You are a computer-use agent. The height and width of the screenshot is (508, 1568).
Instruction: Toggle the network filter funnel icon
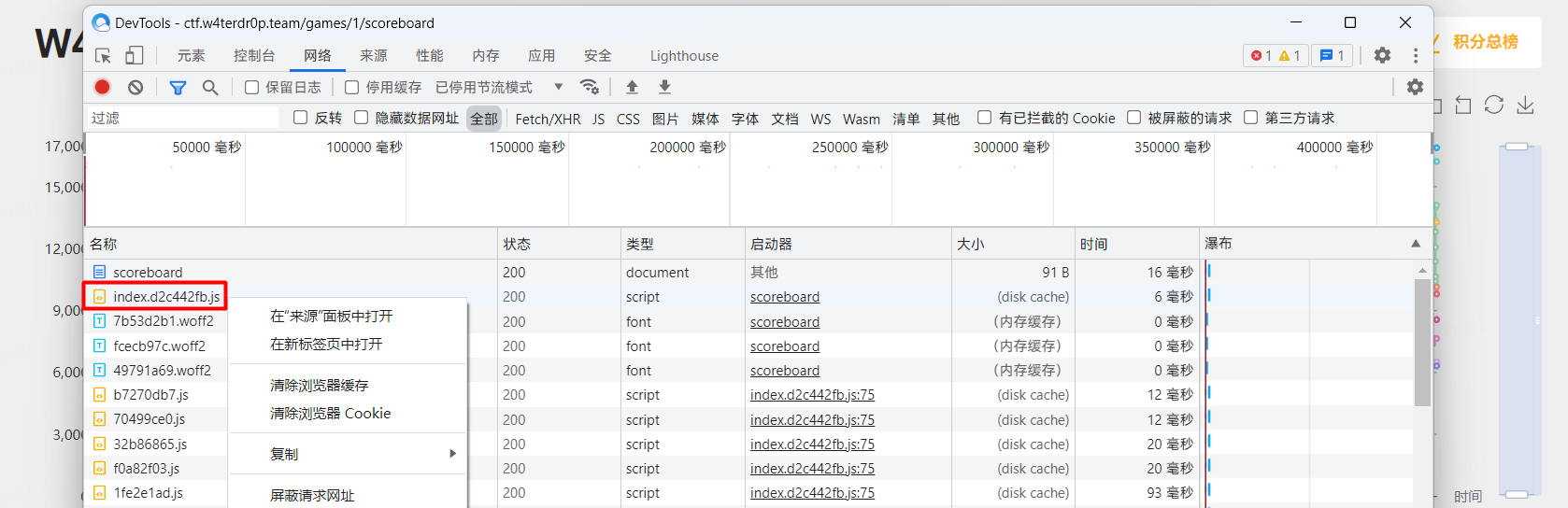tap(178, 87)
